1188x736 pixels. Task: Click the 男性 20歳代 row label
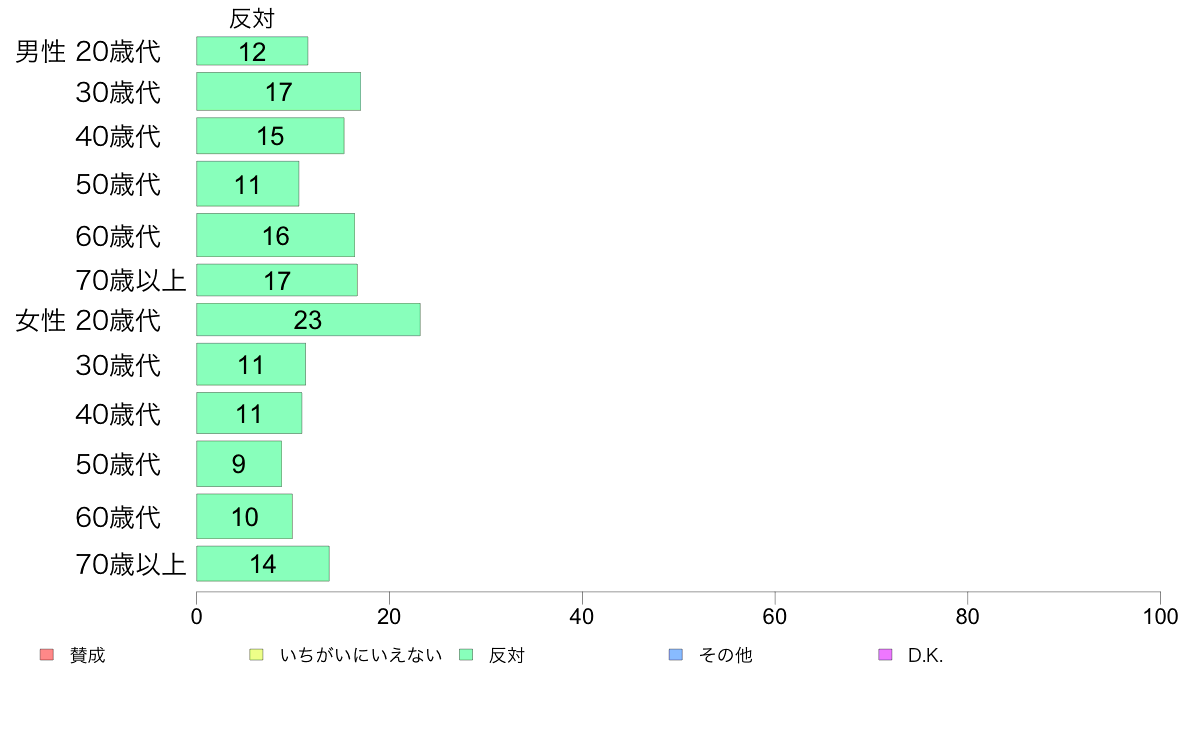pos(88,52)
